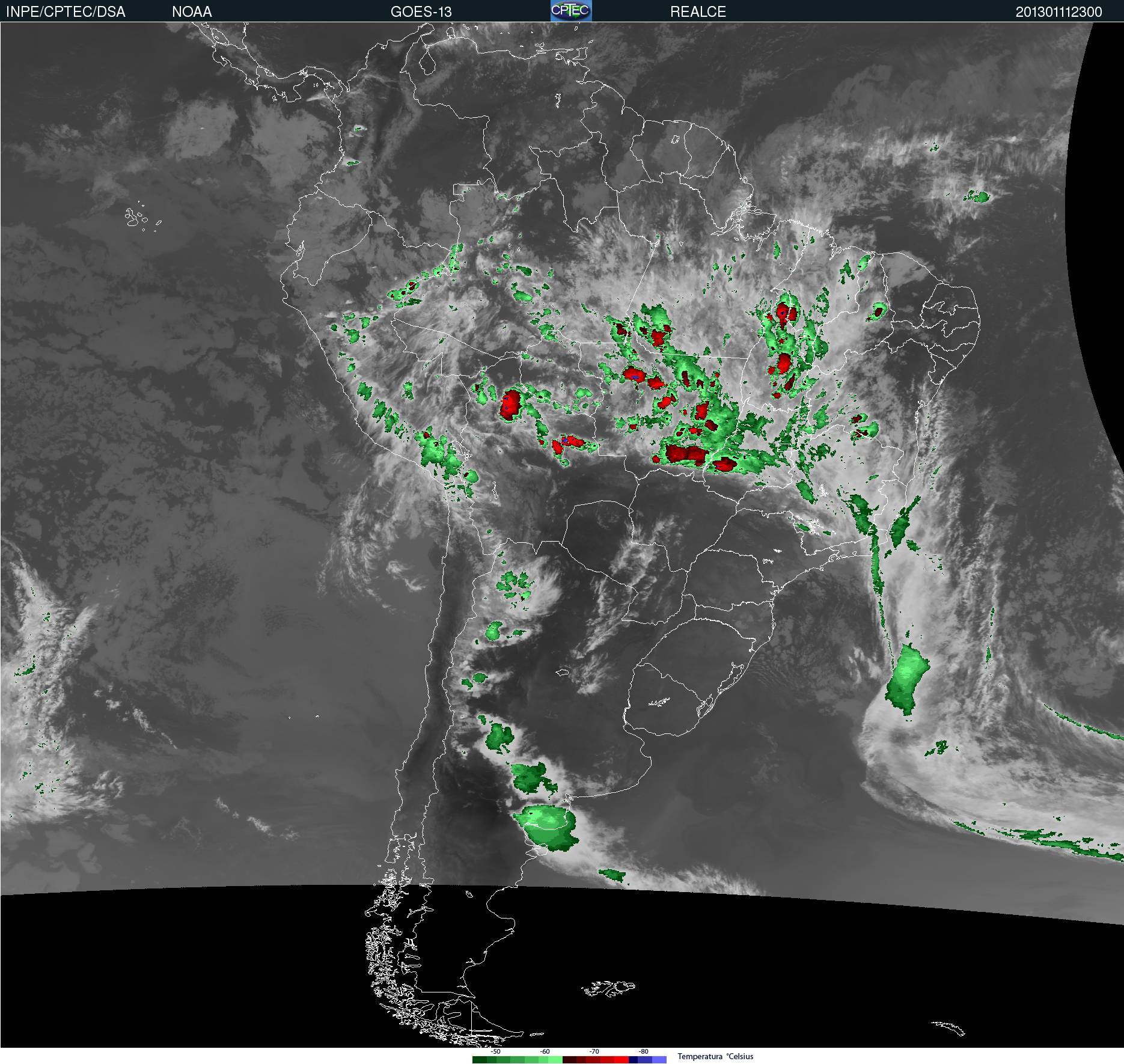
Task: Click the -80 value on the temperature scale
Action: point(643,1051)
